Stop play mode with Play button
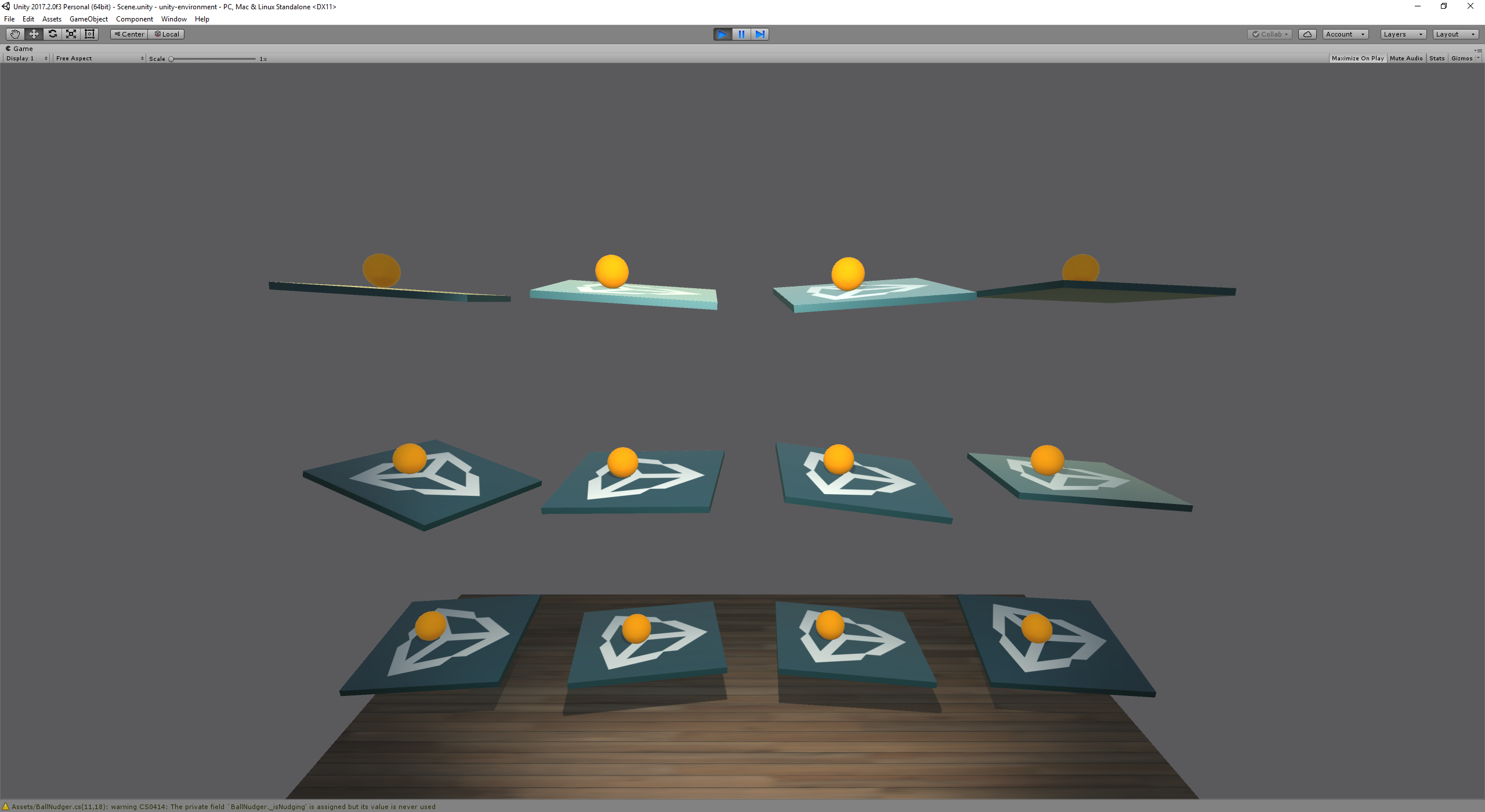 [x=722, y=34]
